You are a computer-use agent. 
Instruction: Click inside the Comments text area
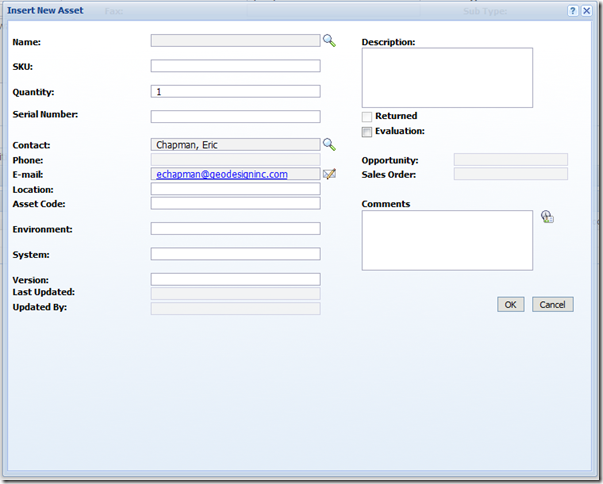(x=447, y=240)
